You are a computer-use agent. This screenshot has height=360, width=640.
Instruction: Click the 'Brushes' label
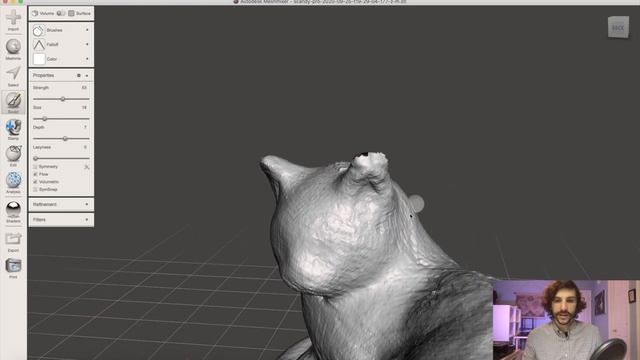point(55,30)
